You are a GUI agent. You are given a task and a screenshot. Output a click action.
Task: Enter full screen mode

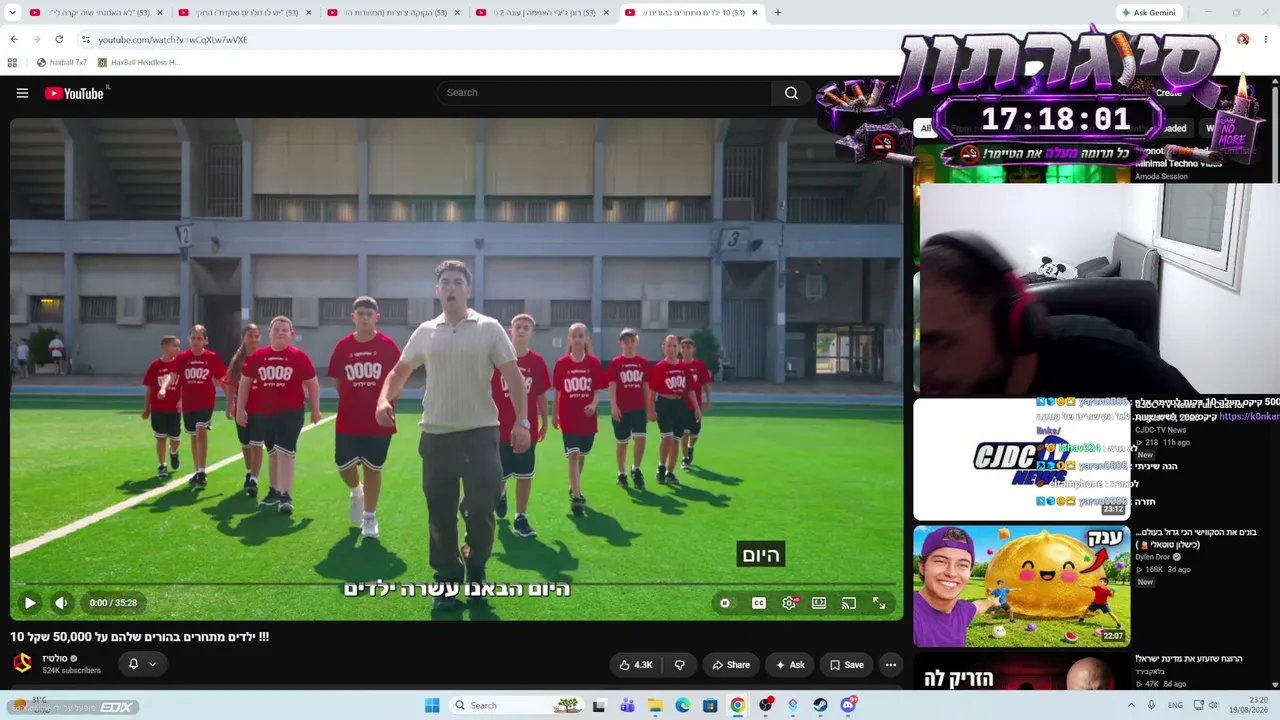879,603
